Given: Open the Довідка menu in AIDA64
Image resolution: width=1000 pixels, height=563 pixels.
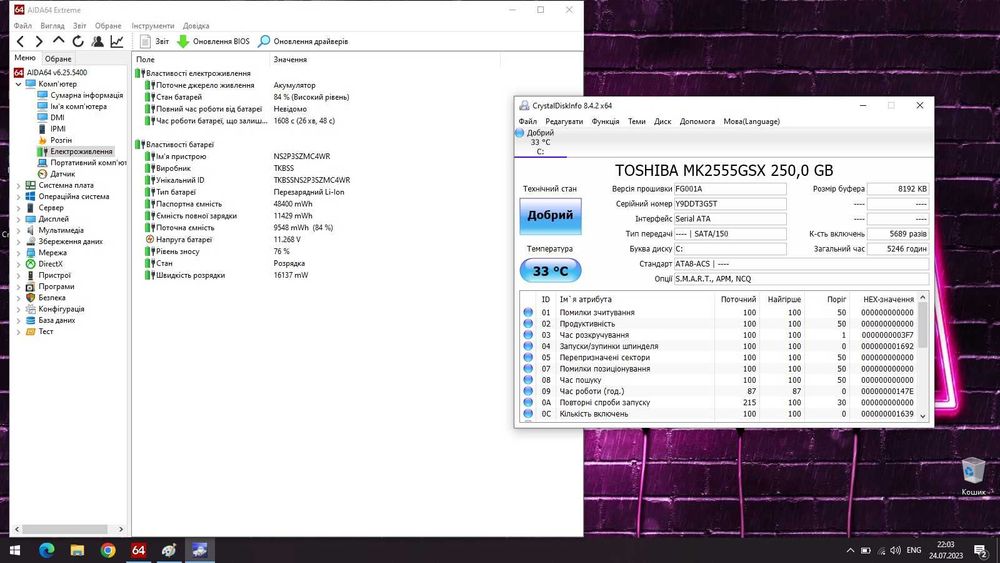Looking at the screenshot, I should click(x=196, y=26).
